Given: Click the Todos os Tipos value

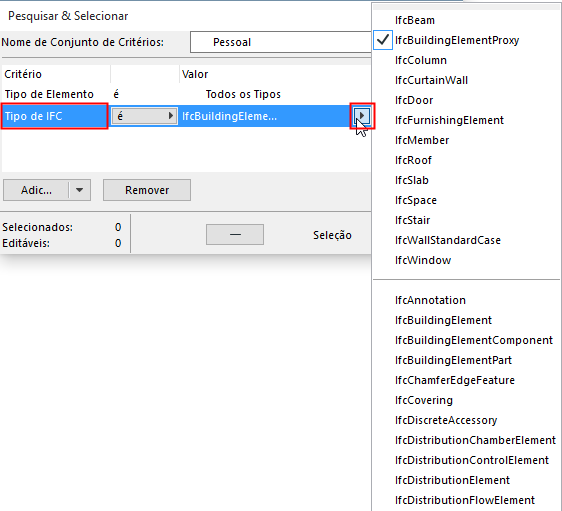Looking at the screenshot, I should (243, 94).
